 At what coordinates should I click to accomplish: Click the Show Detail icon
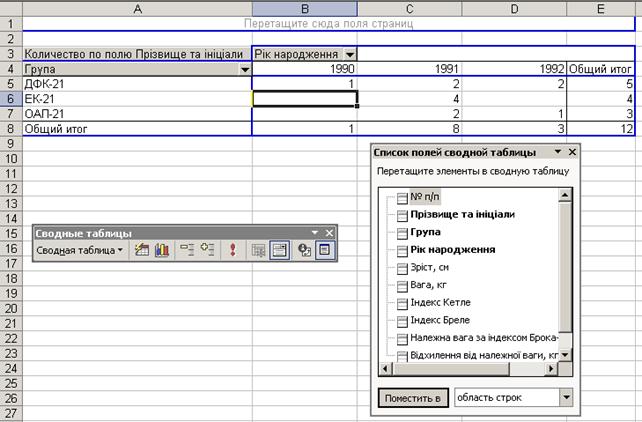click(207, 250)
